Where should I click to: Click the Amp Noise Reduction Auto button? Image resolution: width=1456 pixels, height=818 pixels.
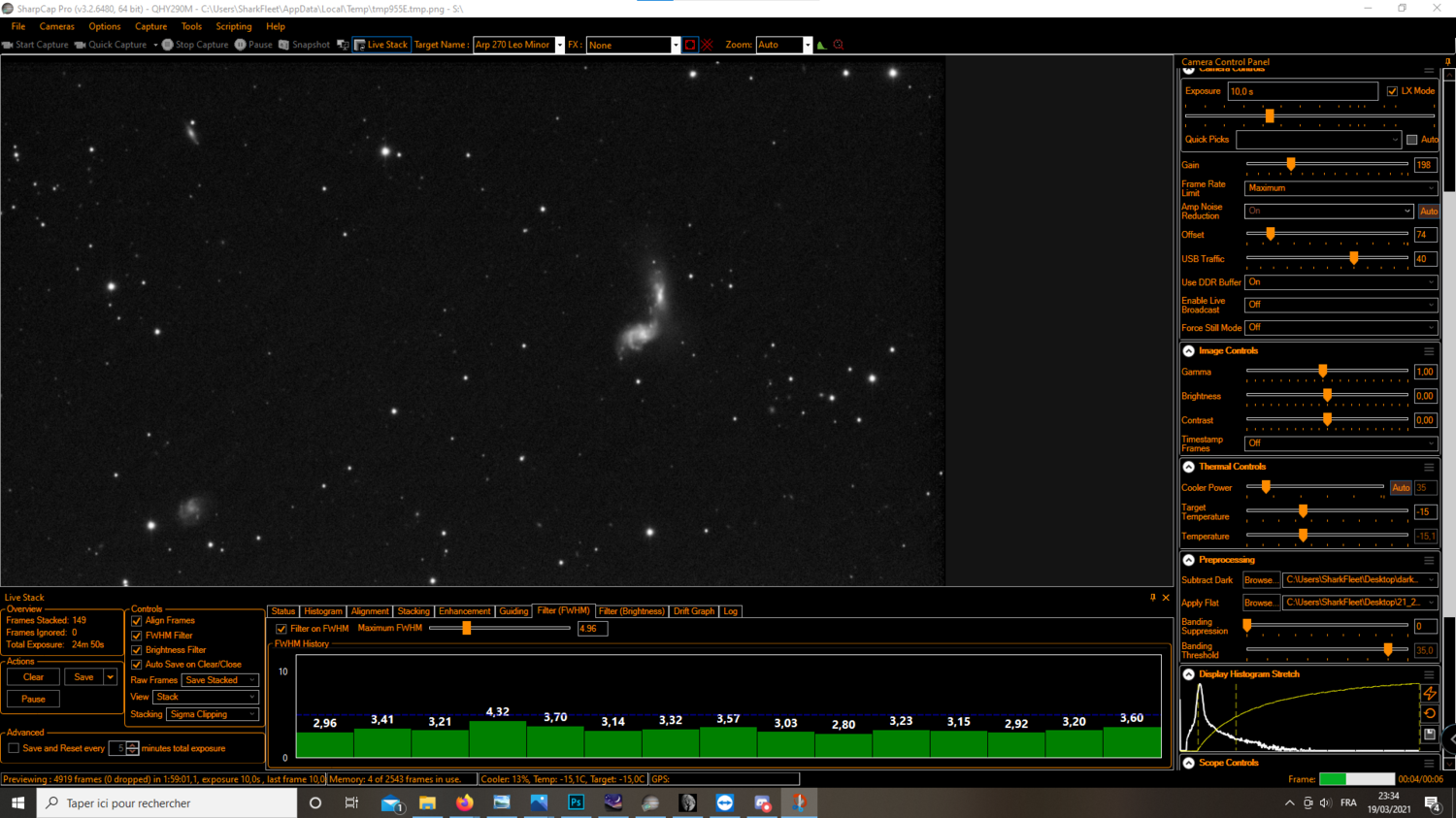pyautogui.click(x=1428, y=212)
